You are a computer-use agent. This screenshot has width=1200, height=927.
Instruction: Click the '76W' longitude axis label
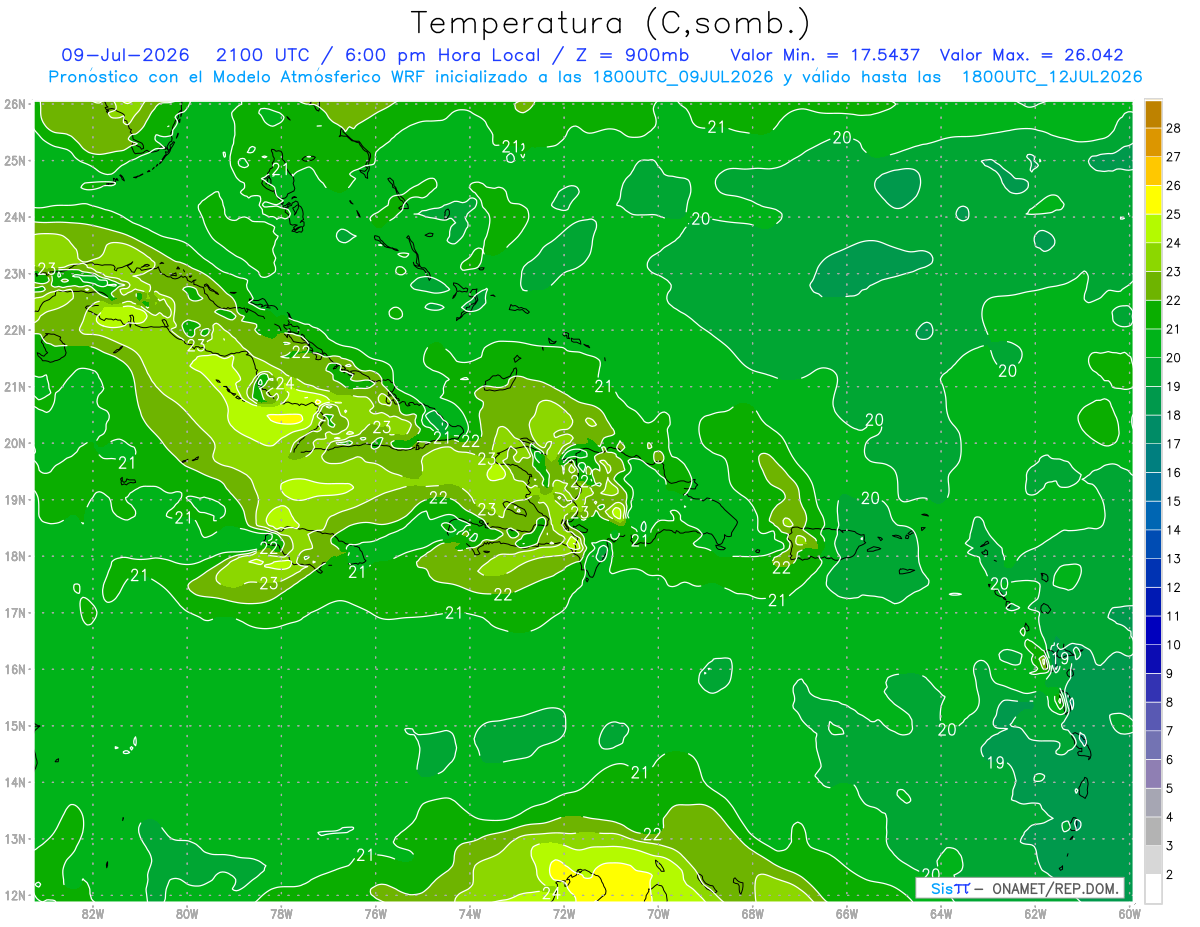coord(375,913)
